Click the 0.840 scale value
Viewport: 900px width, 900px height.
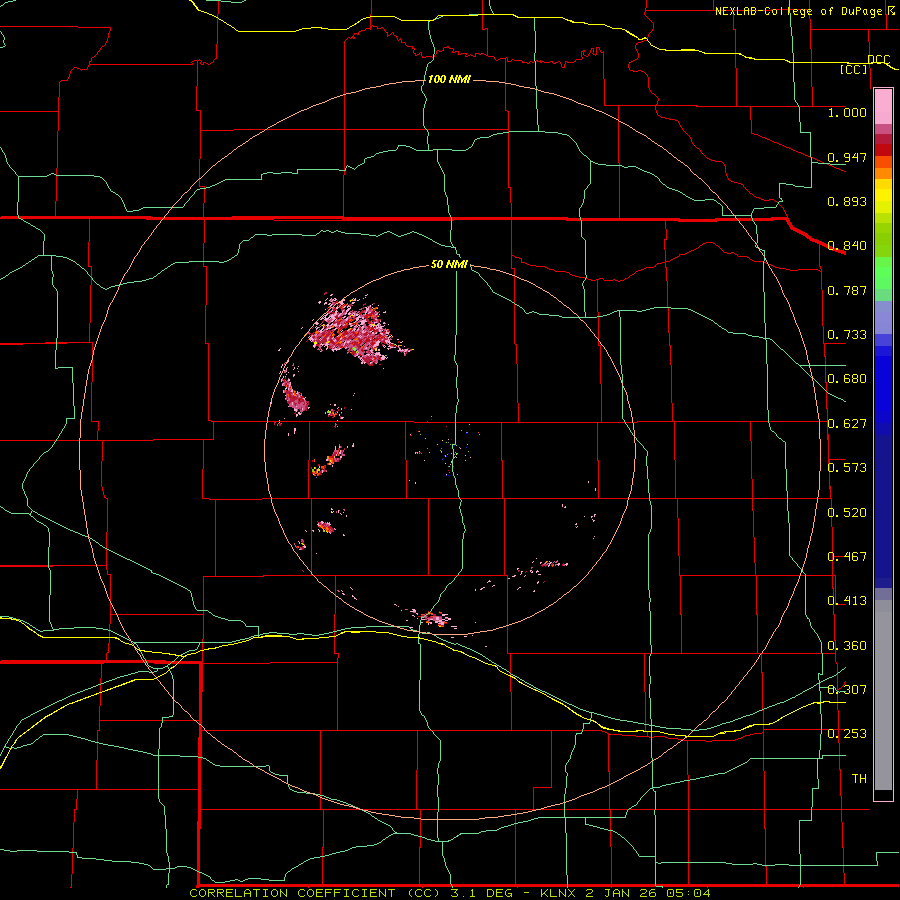point(847,246)
